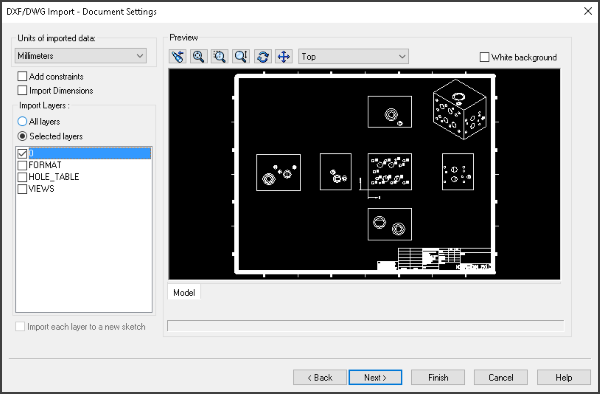Image resolution: width=600 pixels, height=394 pixels.
Task: Click the Back button
Action: (320, 378)
